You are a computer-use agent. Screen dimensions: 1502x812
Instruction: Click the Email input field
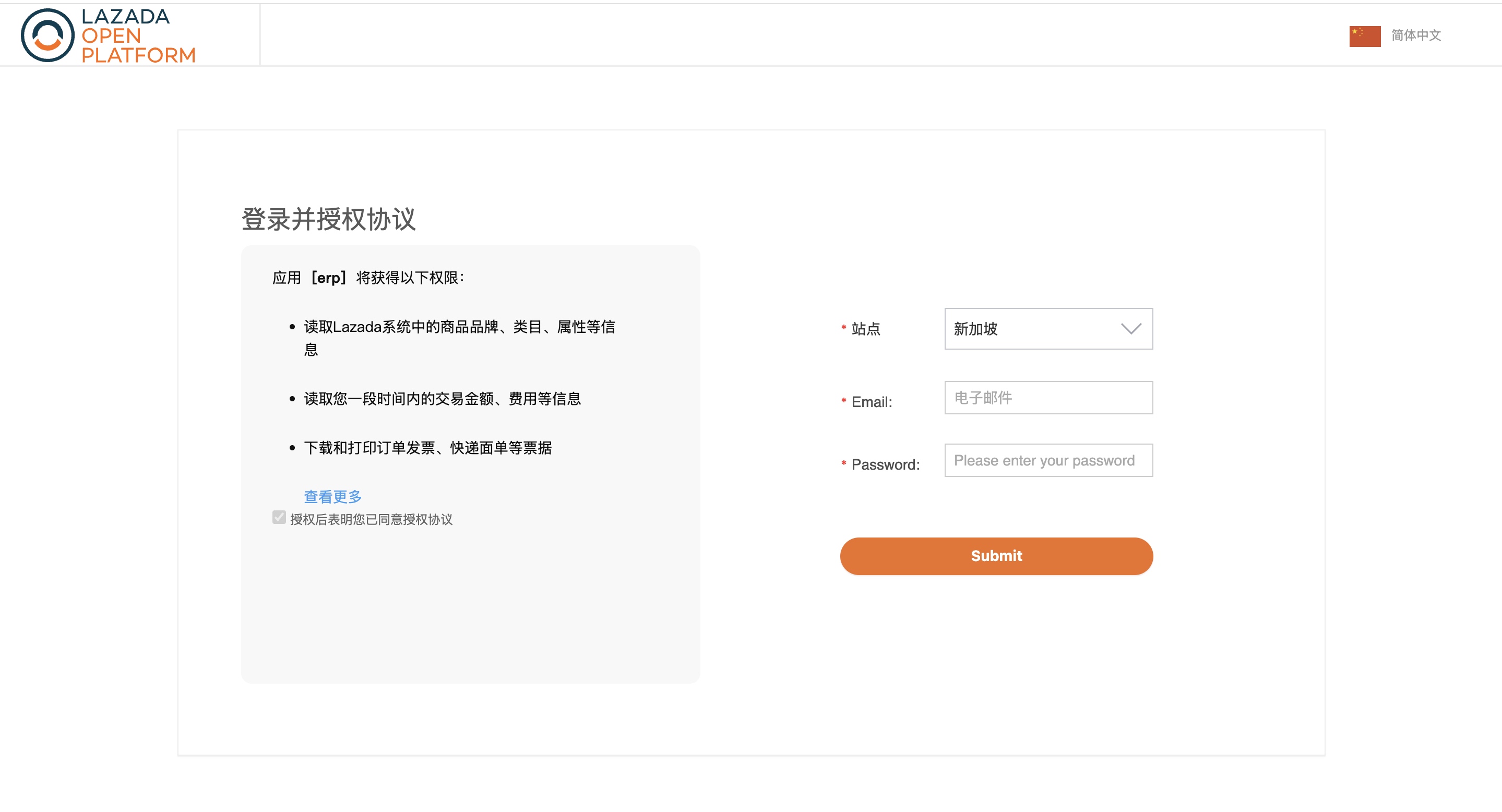(1048, 398)
